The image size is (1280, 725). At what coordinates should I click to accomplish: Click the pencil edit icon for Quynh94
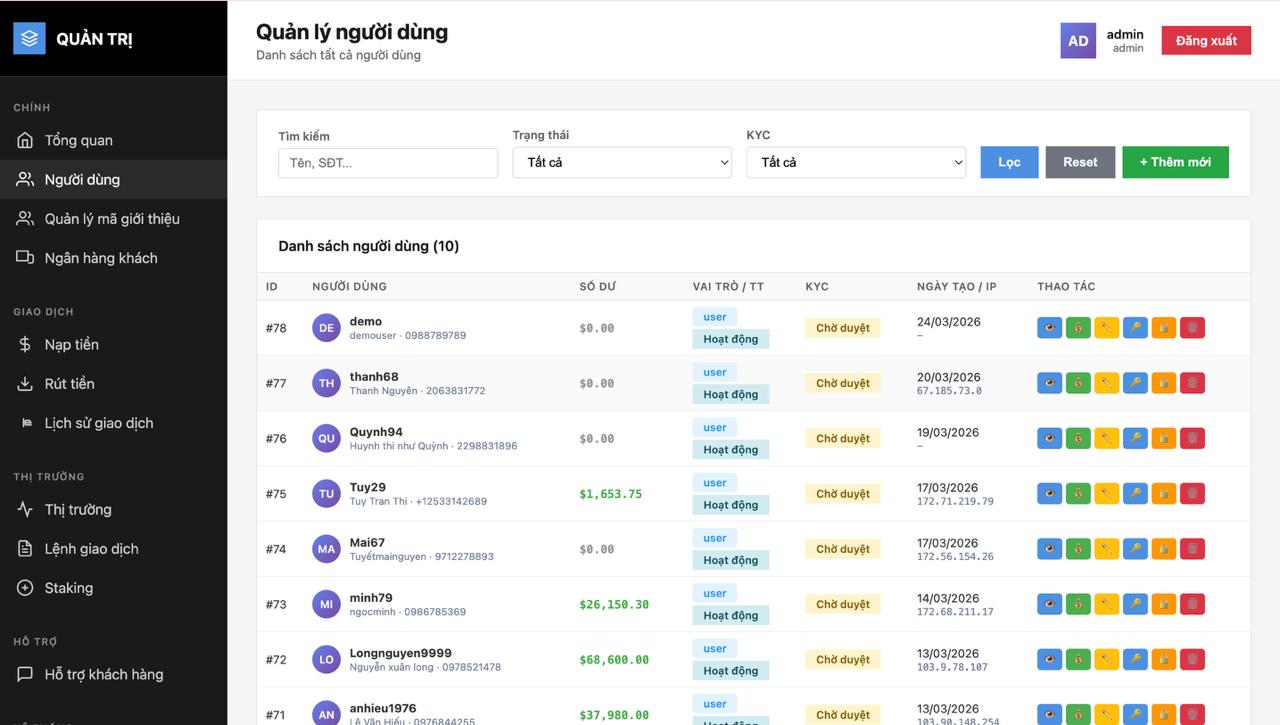[x=1106, y=438]
